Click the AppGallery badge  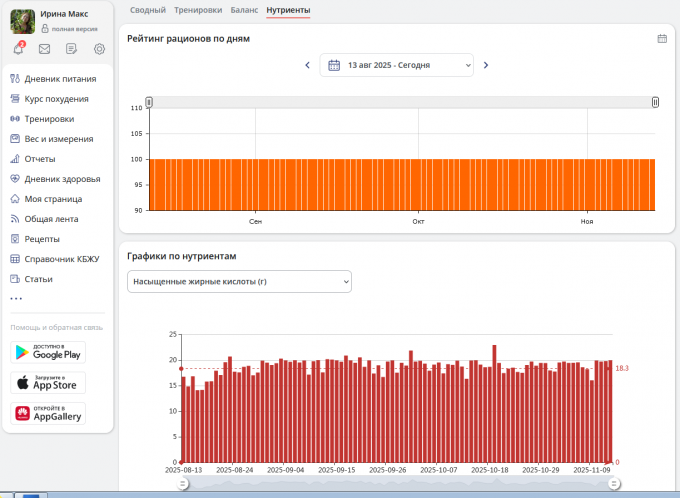pyautogui.click(x=48, y=413)
